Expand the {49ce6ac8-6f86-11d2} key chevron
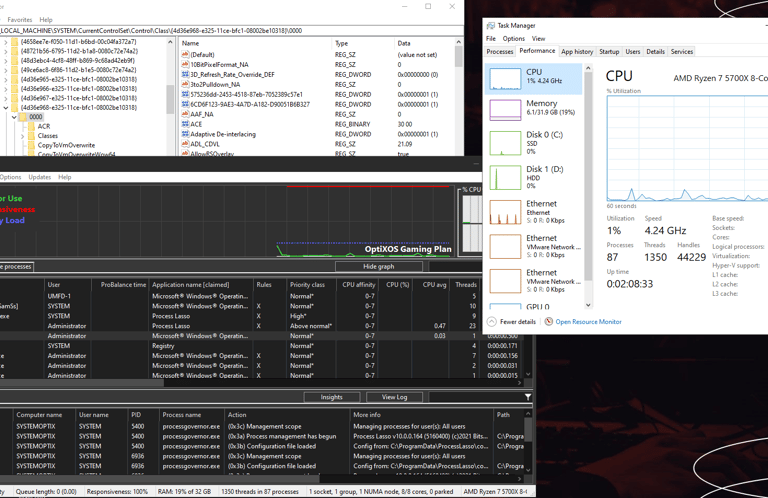Viewport: 768px width, 498px height. (x=5, y=70)
